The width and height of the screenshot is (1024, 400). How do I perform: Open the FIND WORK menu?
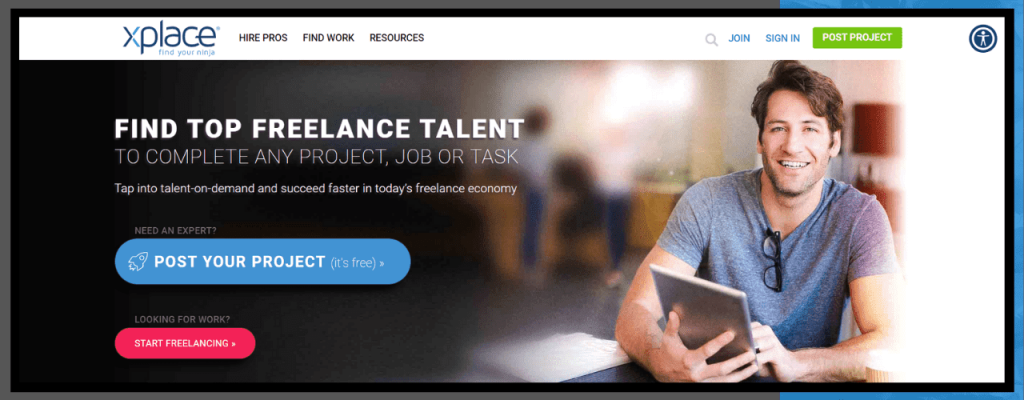328,38
